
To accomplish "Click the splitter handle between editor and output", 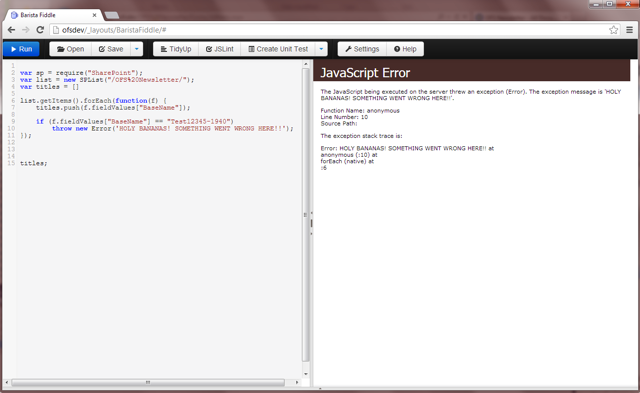I will click(311, 223).
